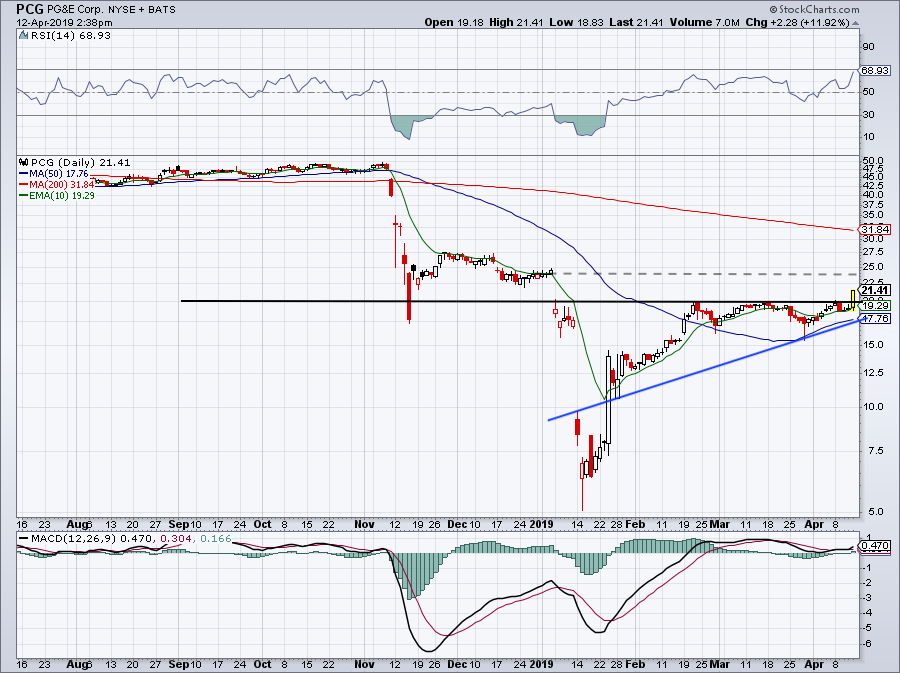Click the red 31.84 price tag on right axis
Viewport: 900px width, 673px height.
(x=875, y=229)
